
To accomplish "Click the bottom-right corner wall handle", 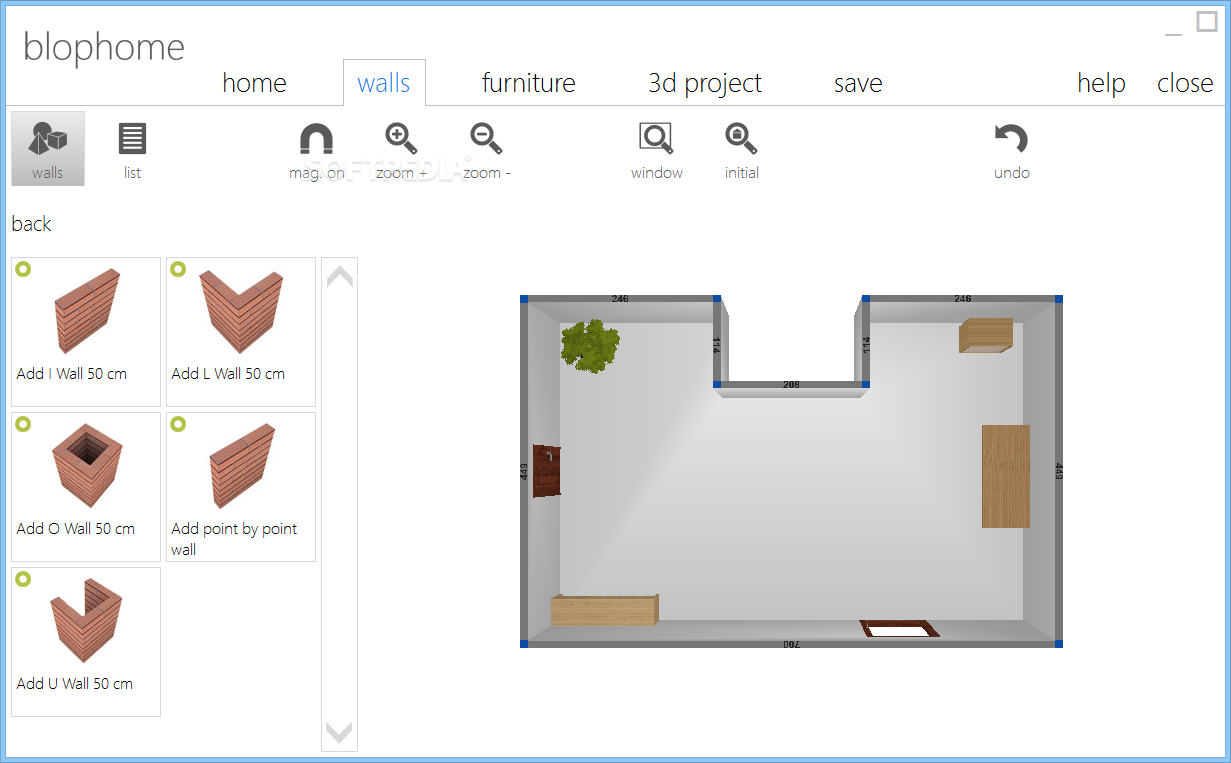I will tap(1058, 643).
